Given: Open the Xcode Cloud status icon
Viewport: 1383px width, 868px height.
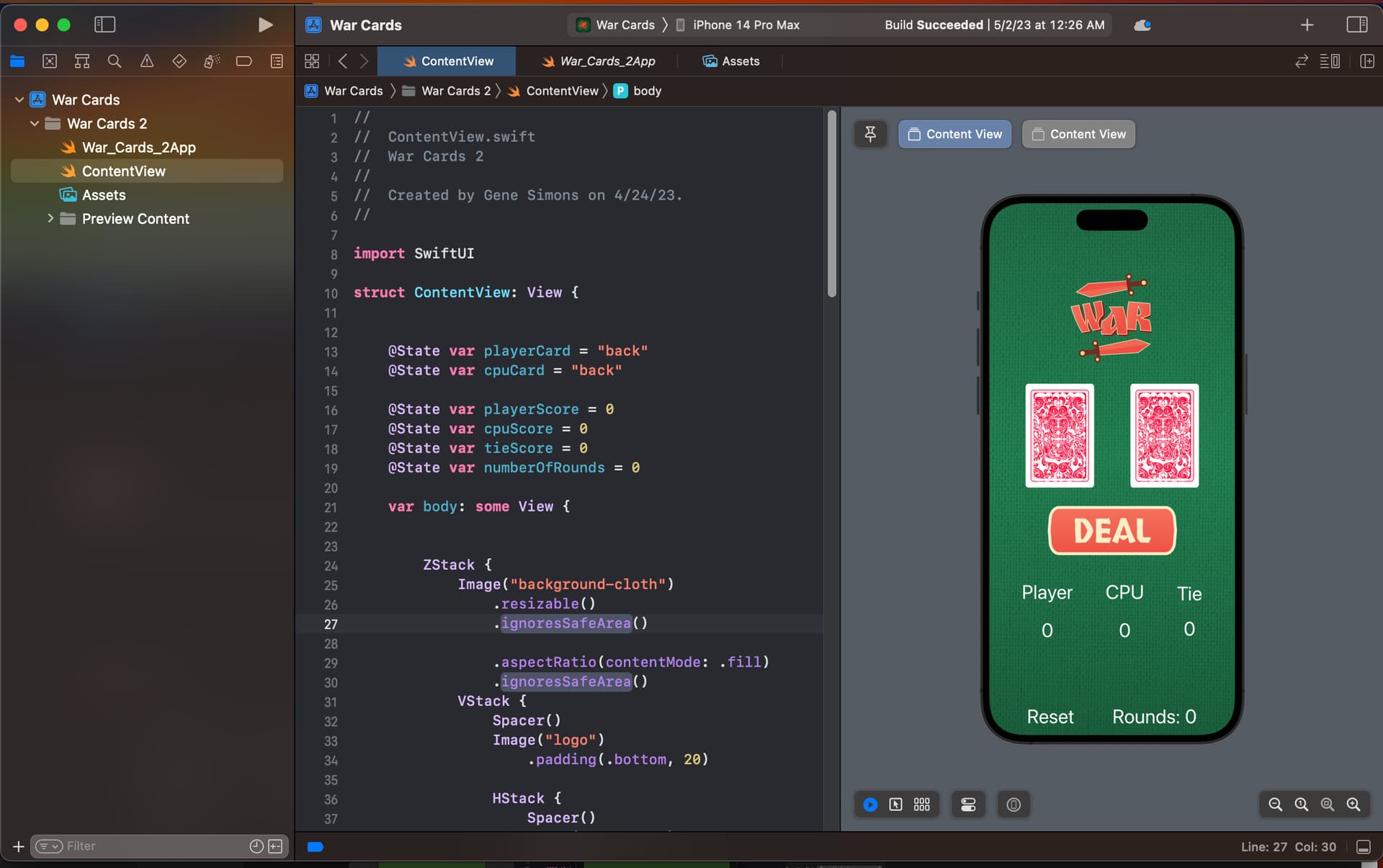Looking at the screenshot, I should pyautogui.click(x=1142, y=25).
